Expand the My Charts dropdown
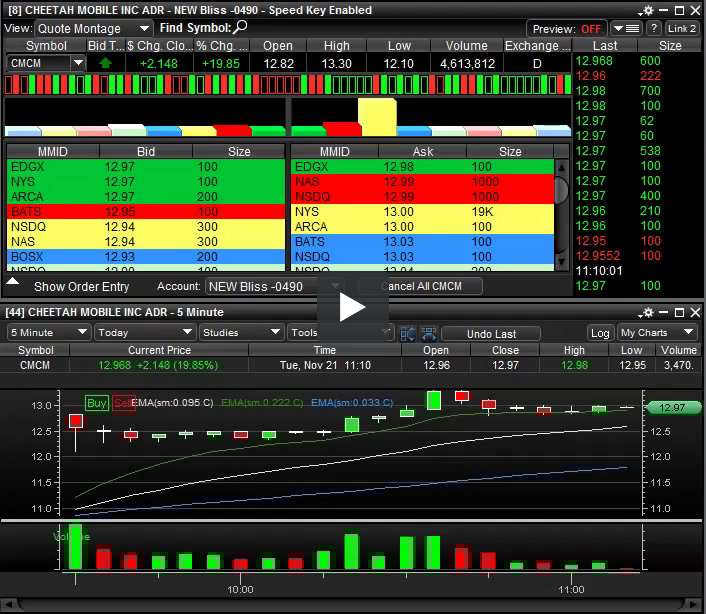The image size is (706, 614). tap(657, 333)
